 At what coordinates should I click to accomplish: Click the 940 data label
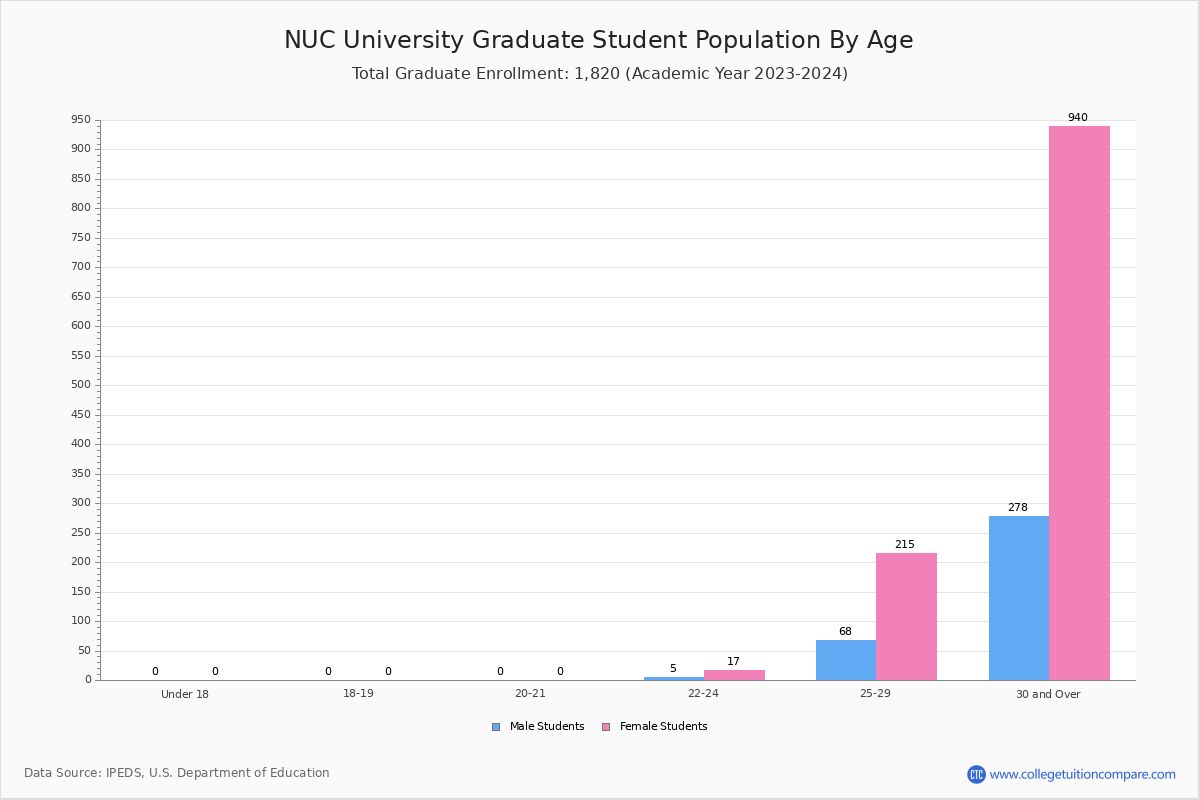1077,118
